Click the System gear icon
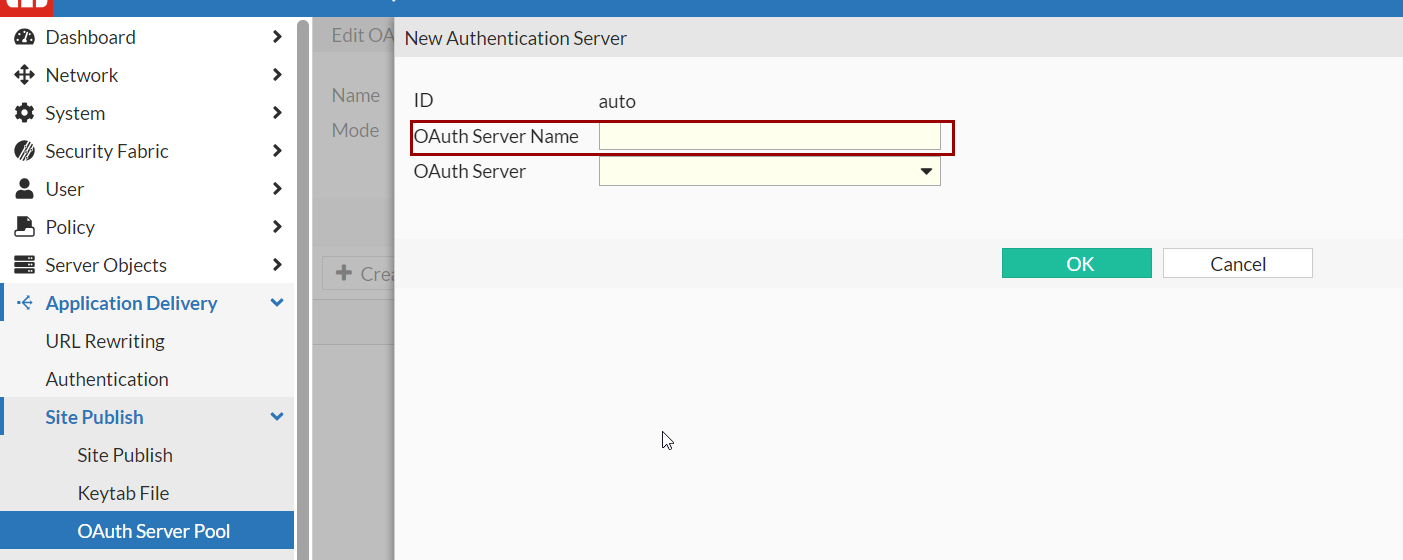1403x560 pixels. click(x=24, y=113)
